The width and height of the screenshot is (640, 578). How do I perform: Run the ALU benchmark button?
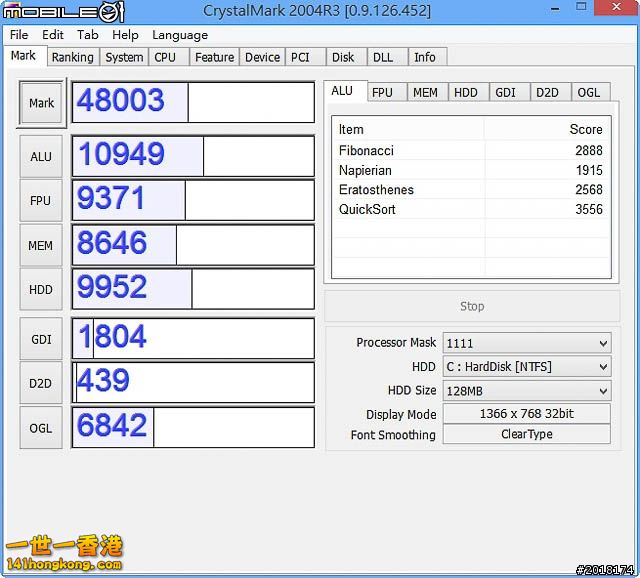[41, 156]
